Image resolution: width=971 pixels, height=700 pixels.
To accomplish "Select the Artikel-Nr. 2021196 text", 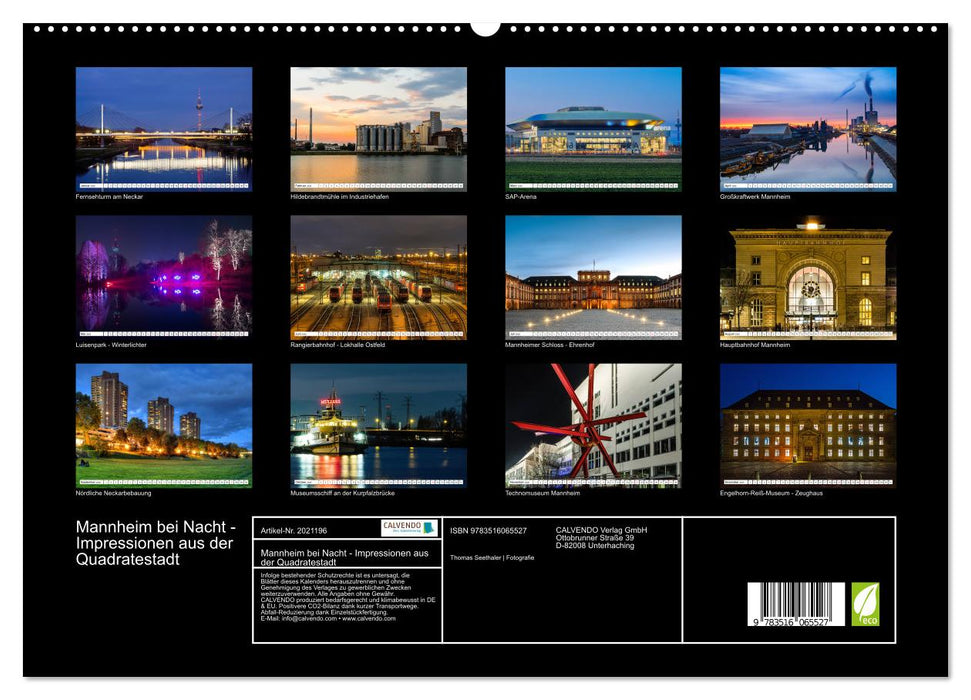I will pyautogui.click(x=295, y=530).
